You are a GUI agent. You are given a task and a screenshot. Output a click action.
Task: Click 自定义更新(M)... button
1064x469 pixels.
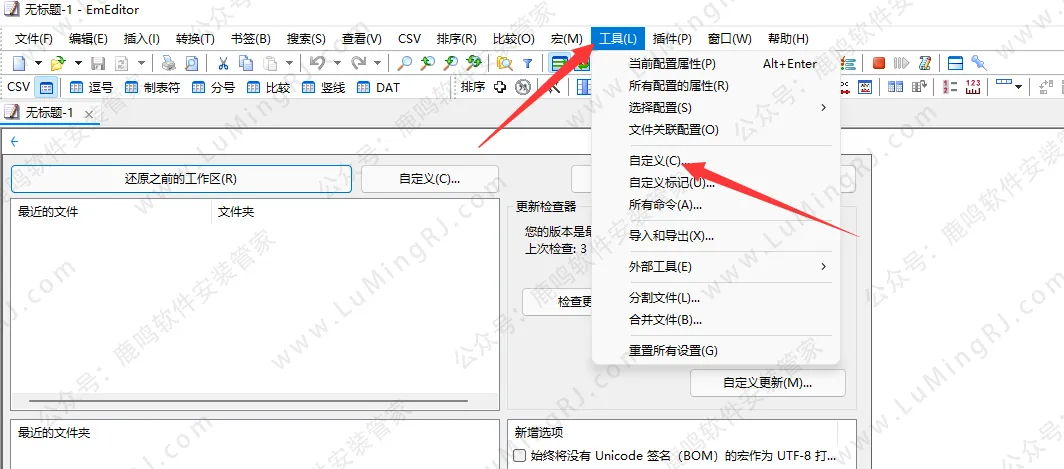[767, 383]
